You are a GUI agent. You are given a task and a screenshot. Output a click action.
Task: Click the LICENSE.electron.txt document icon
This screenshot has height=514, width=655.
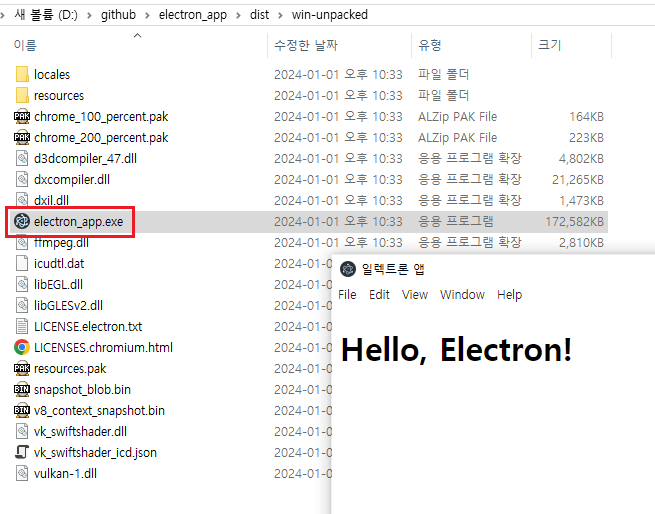pyautogui.click(x=22, y=326)
